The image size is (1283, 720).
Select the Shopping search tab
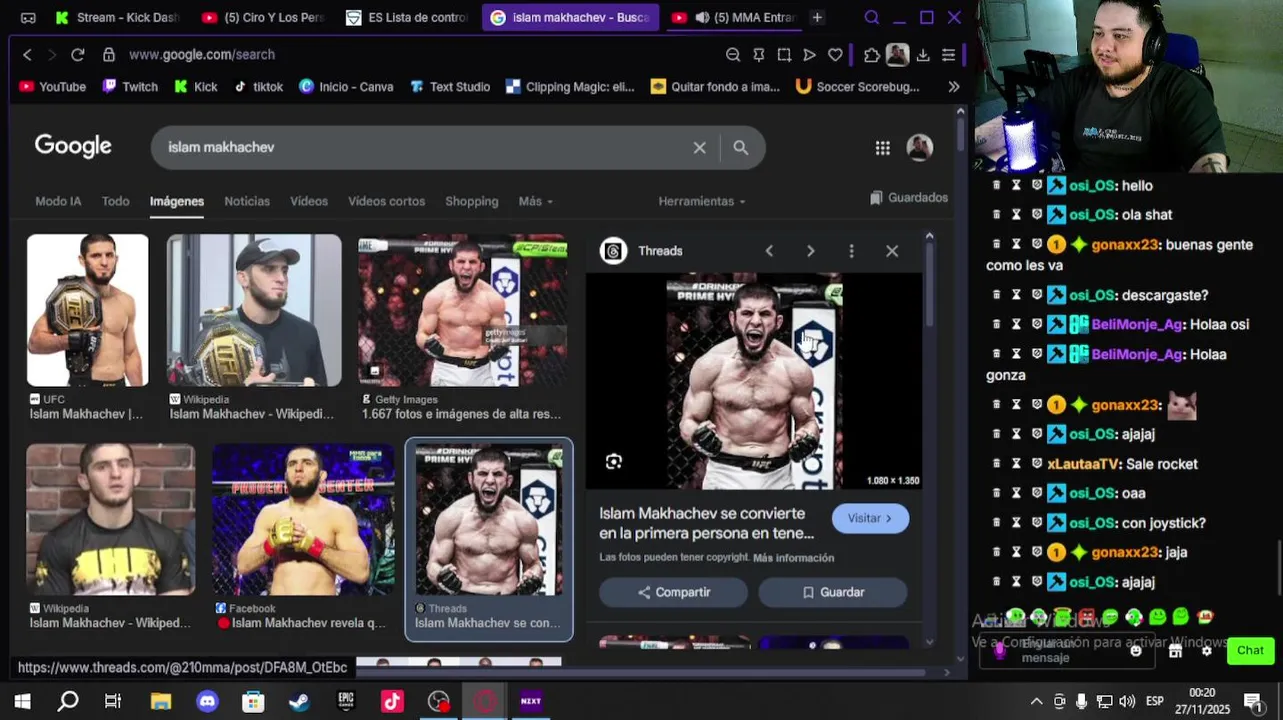(x=472, y=201)
